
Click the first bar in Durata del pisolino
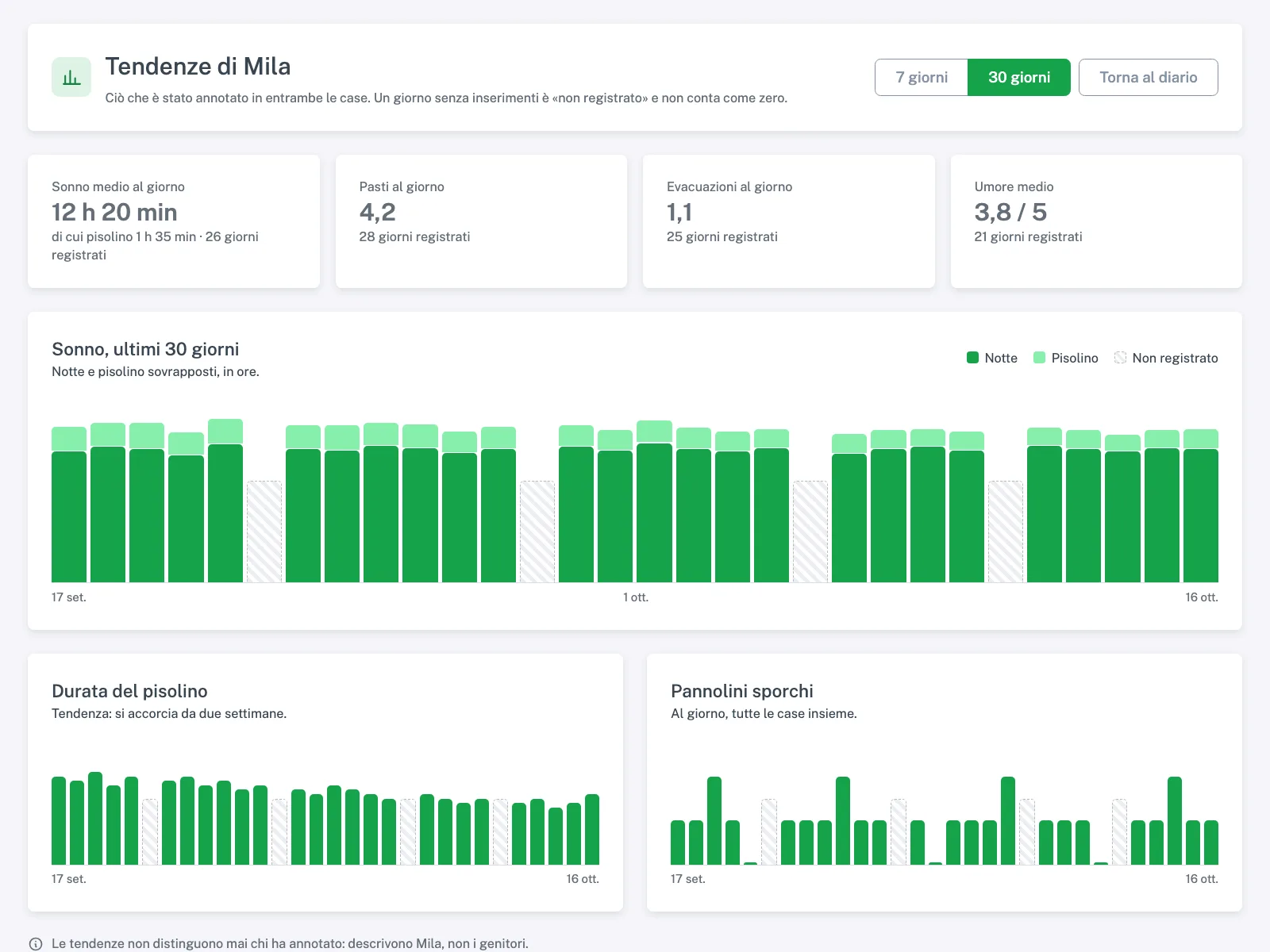point(59,820)
